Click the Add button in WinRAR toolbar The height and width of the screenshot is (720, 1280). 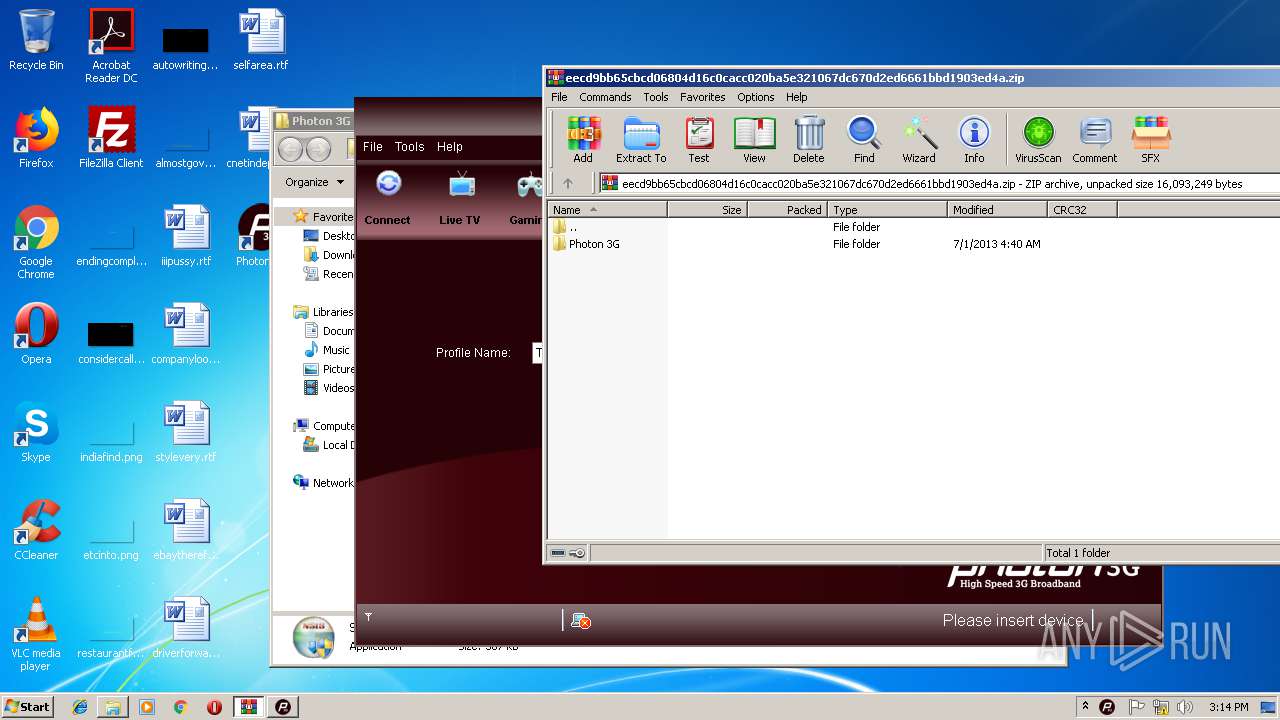pos(583,139)
